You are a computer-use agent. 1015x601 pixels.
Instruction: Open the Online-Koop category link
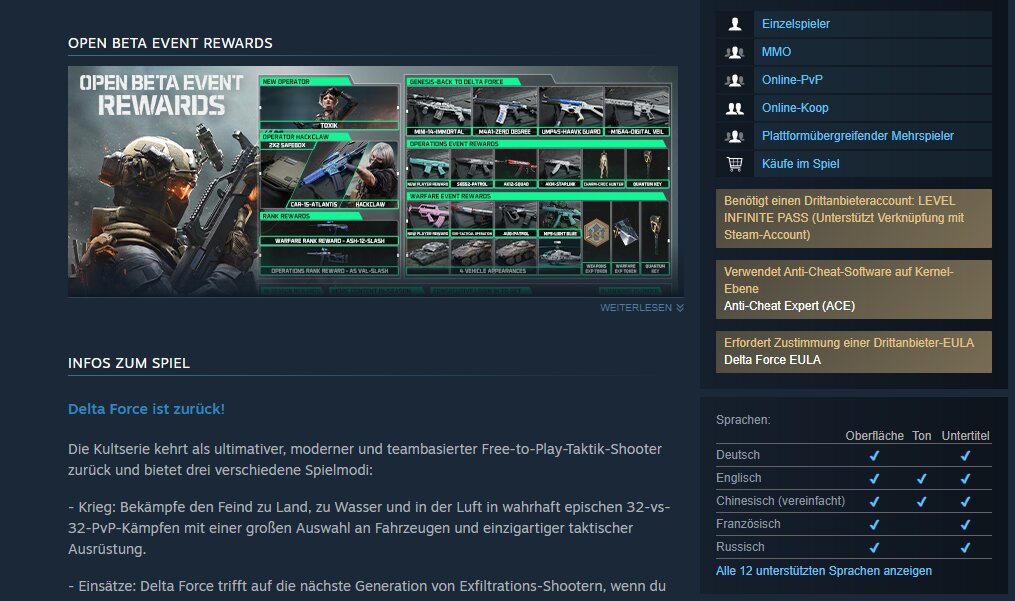794,108
